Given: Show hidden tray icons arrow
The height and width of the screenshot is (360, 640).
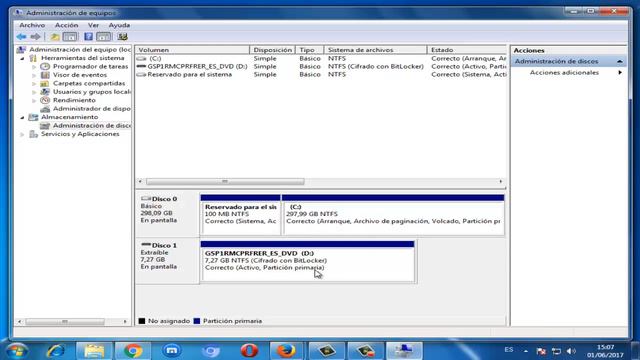Looking at the screenshot, I should coord(526,351).
